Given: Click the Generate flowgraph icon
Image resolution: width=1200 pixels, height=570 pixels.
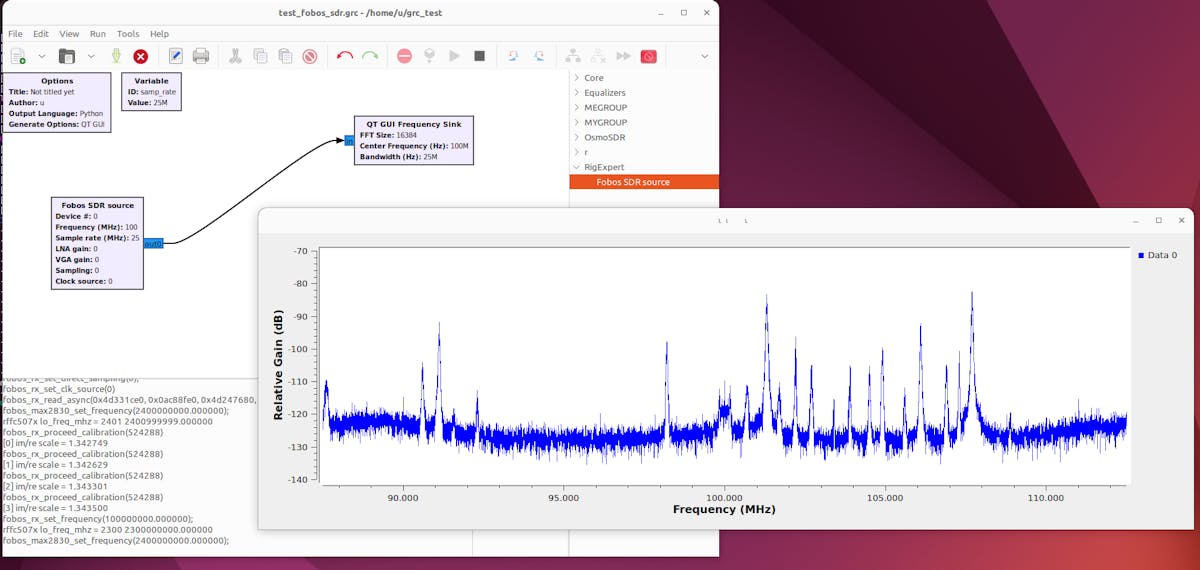Looking at the screenshot, I should (429, 56).
